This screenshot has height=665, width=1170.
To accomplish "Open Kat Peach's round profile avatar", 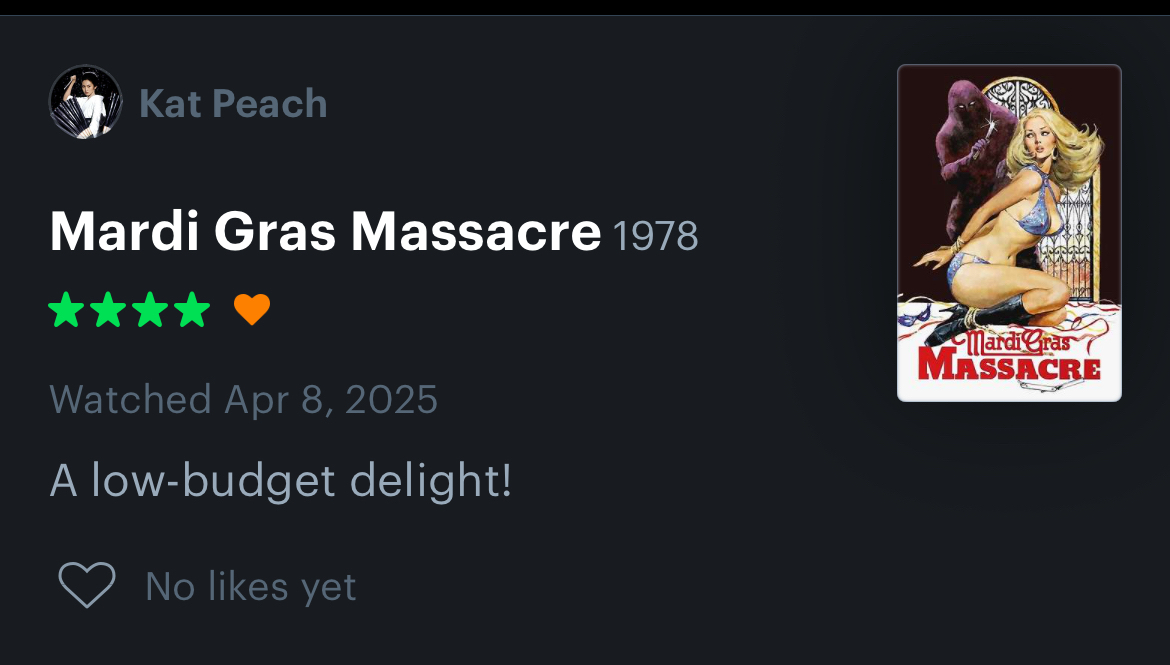I will click(x=86, y=102).
